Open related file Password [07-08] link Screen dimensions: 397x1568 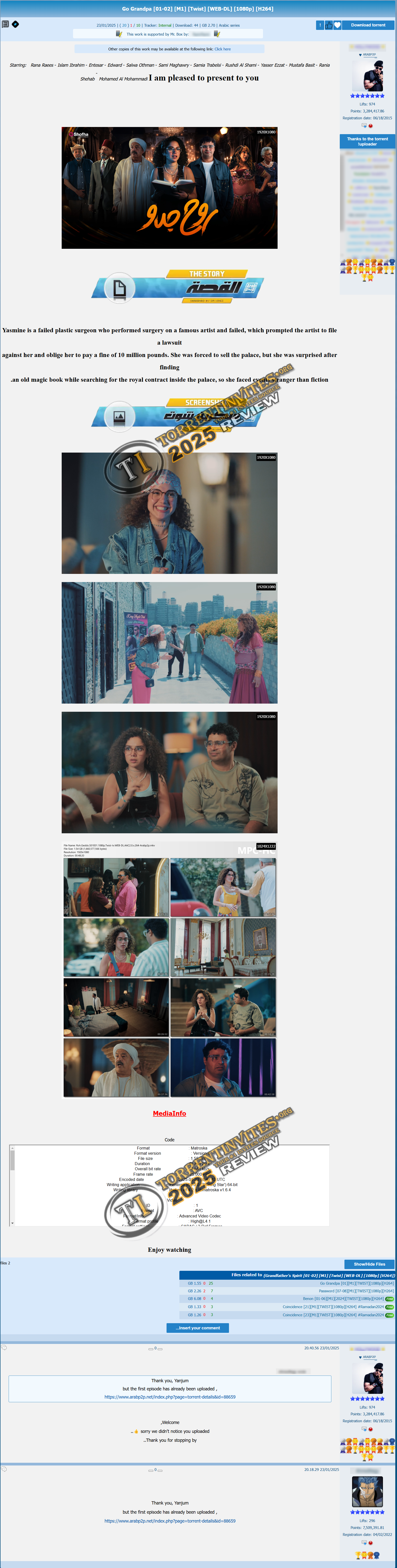pyautogui.click(x=356, y=1291)
